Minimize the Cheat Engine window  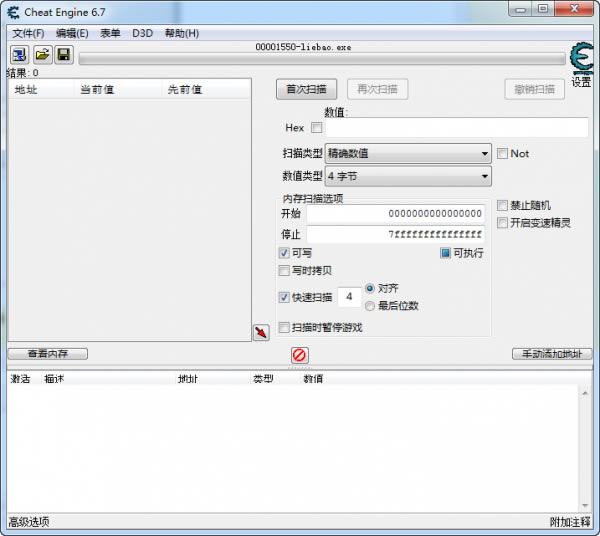pos(520,10)
